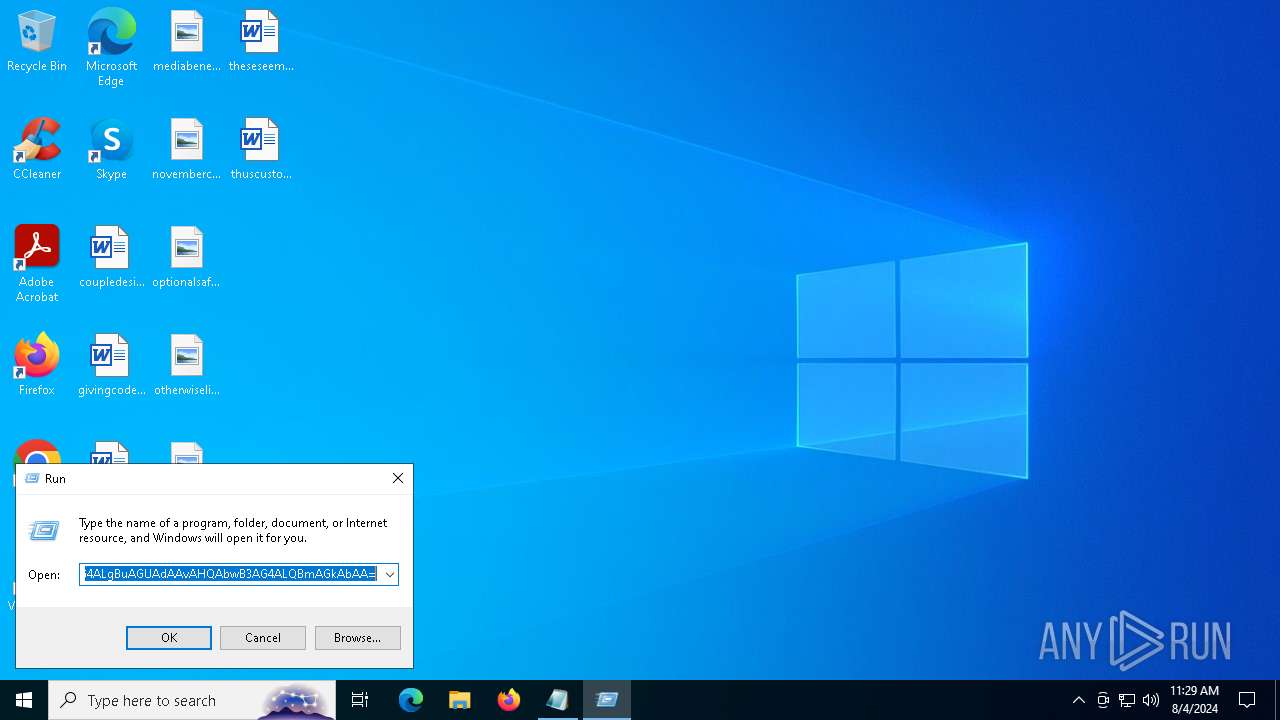This screenshot has width=1280, height=720.
Task: Expand the Open field history dropdown
Action: (390, 574)
